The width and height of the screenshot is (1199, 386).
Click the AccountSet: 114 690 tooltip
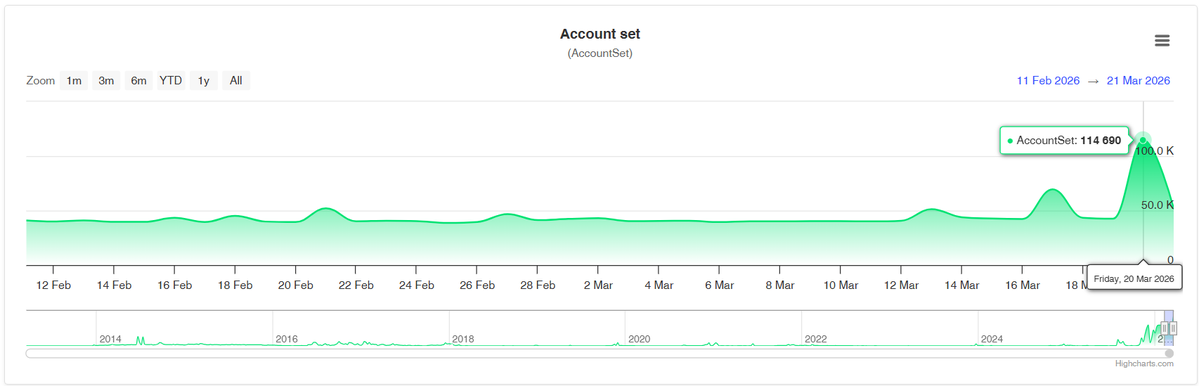1064,141
